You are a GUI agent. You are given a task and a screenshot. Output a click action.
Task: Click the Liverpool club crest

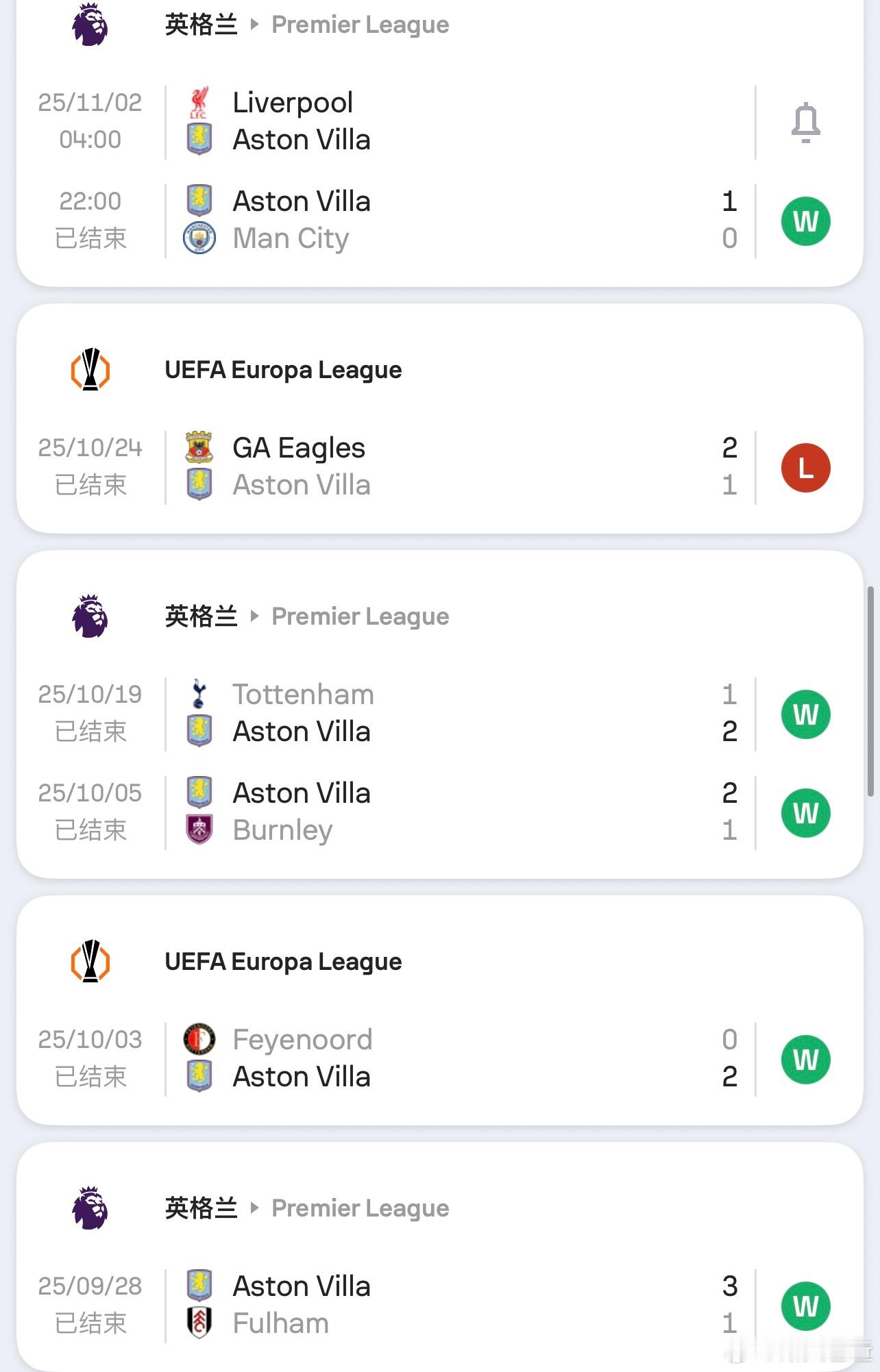pyautogui.click(x=199, y=102)
